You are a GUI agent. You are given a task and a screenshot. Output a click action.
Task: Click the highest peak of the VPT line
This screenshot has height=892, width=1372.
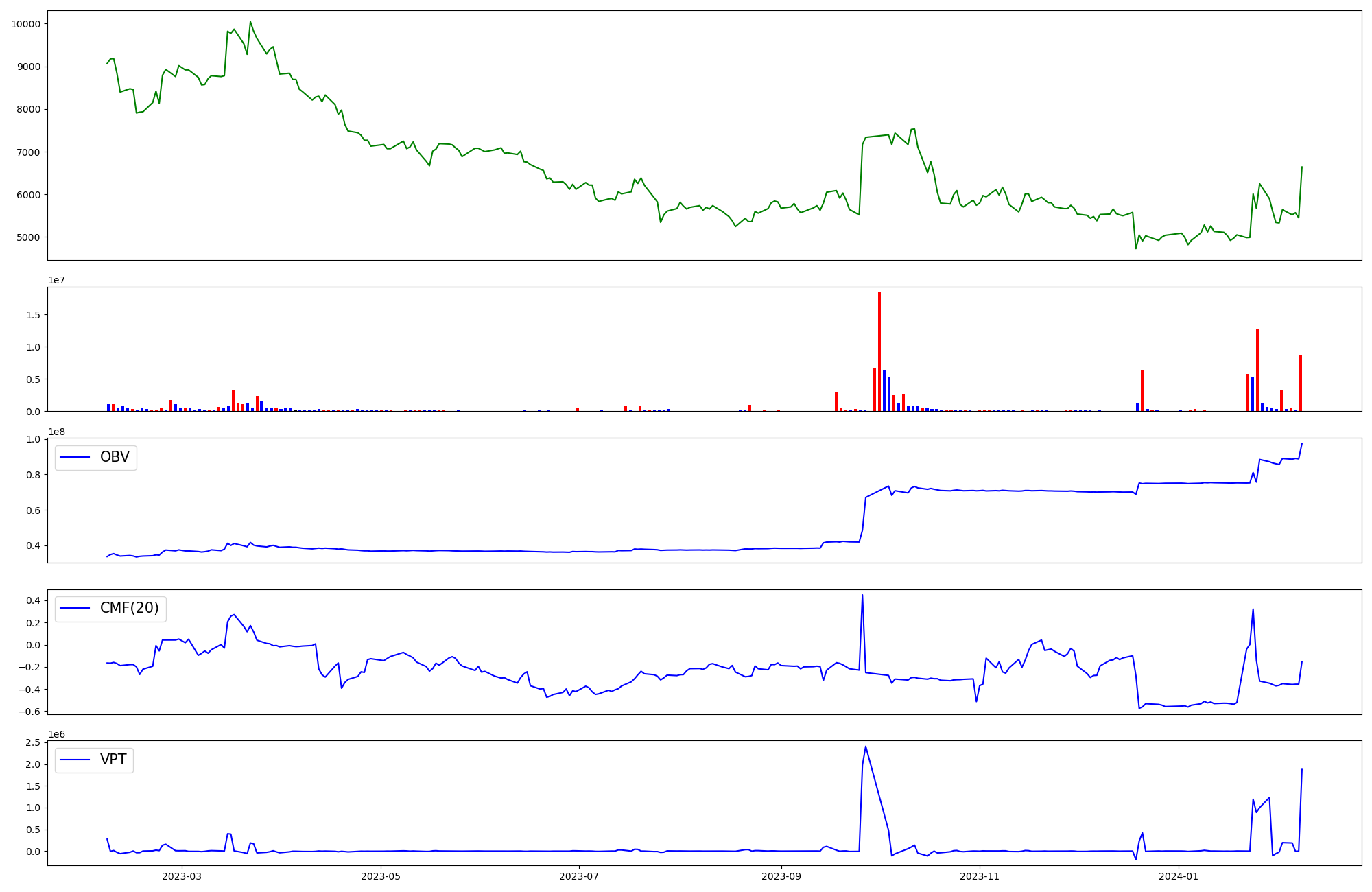(x=866, y=747)
